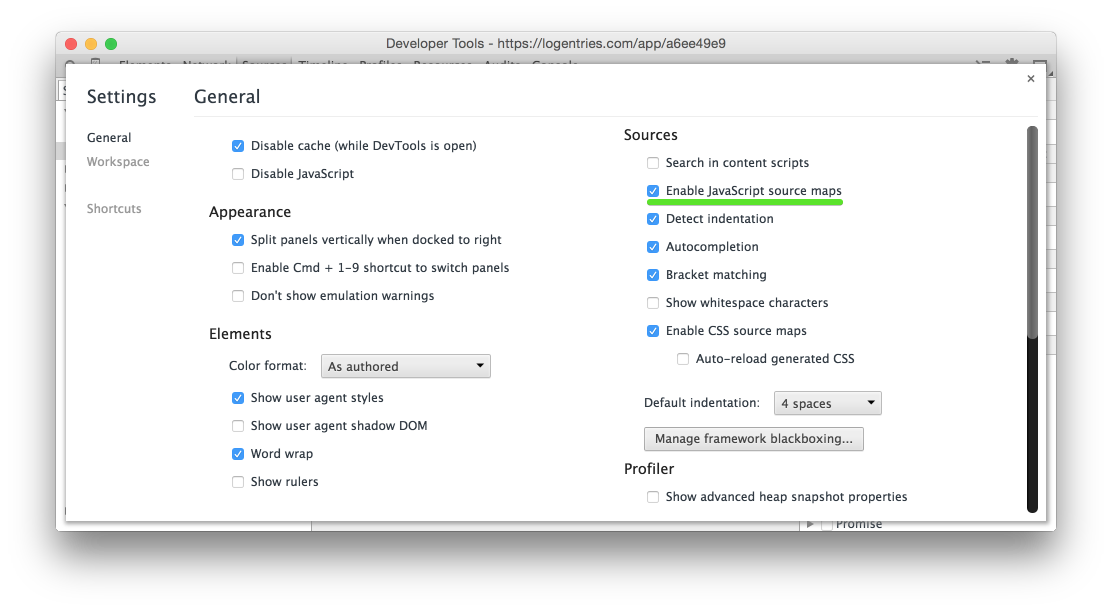The width and height of the screenshot is (1112, 611).
Task: Toggle Disable cache checkbox
Action: pyautogui.click(x=238, y=146)
